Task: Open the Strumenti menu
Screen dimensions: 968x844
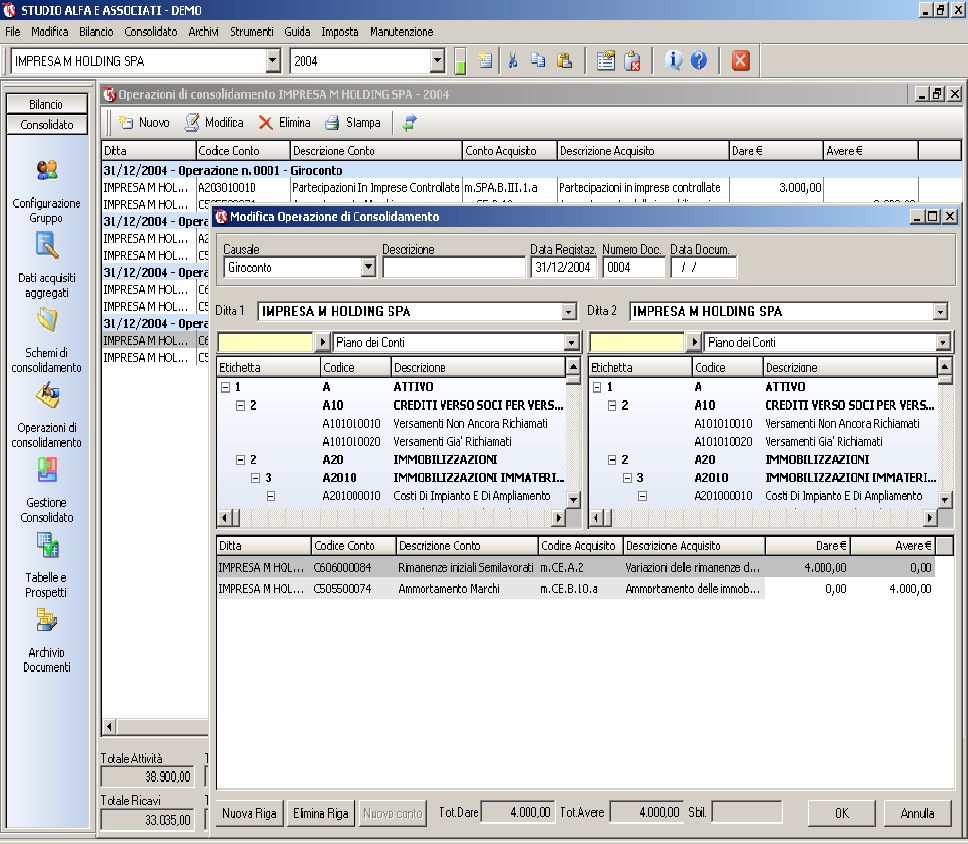Action: [x=251, y=32]
